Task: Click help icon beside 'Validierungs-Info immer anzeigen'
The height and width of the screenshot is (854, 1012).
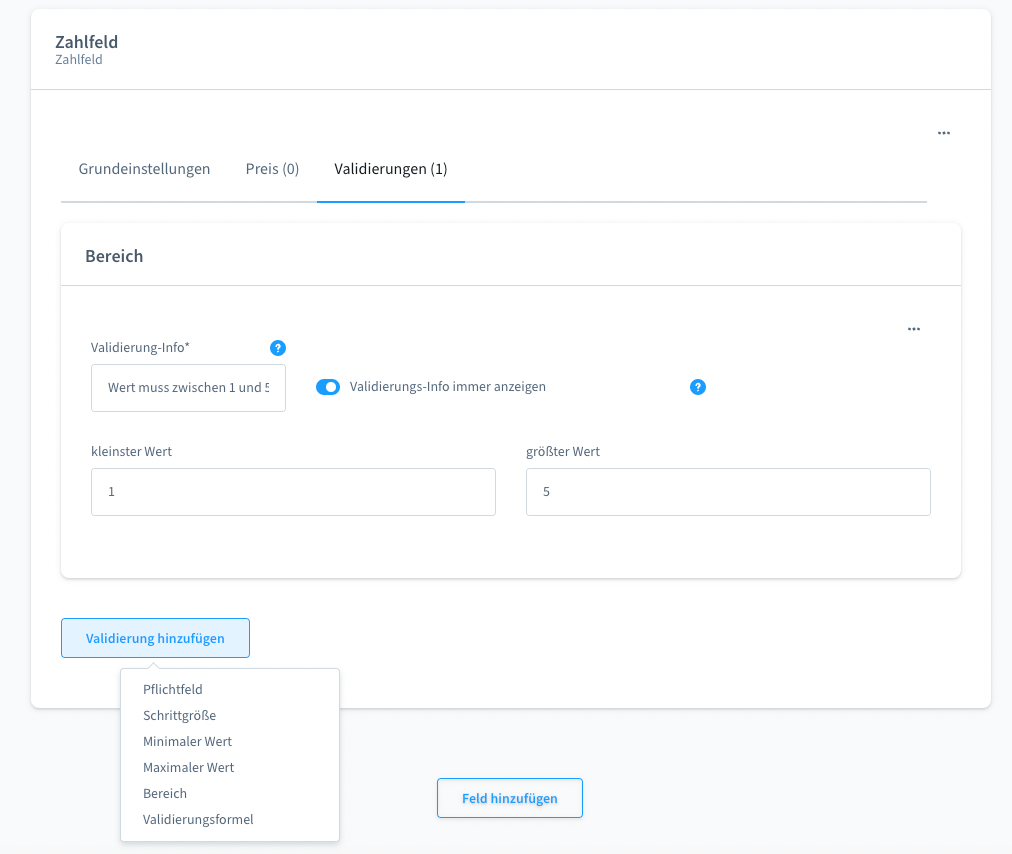Action: click(x=698, y=387)
